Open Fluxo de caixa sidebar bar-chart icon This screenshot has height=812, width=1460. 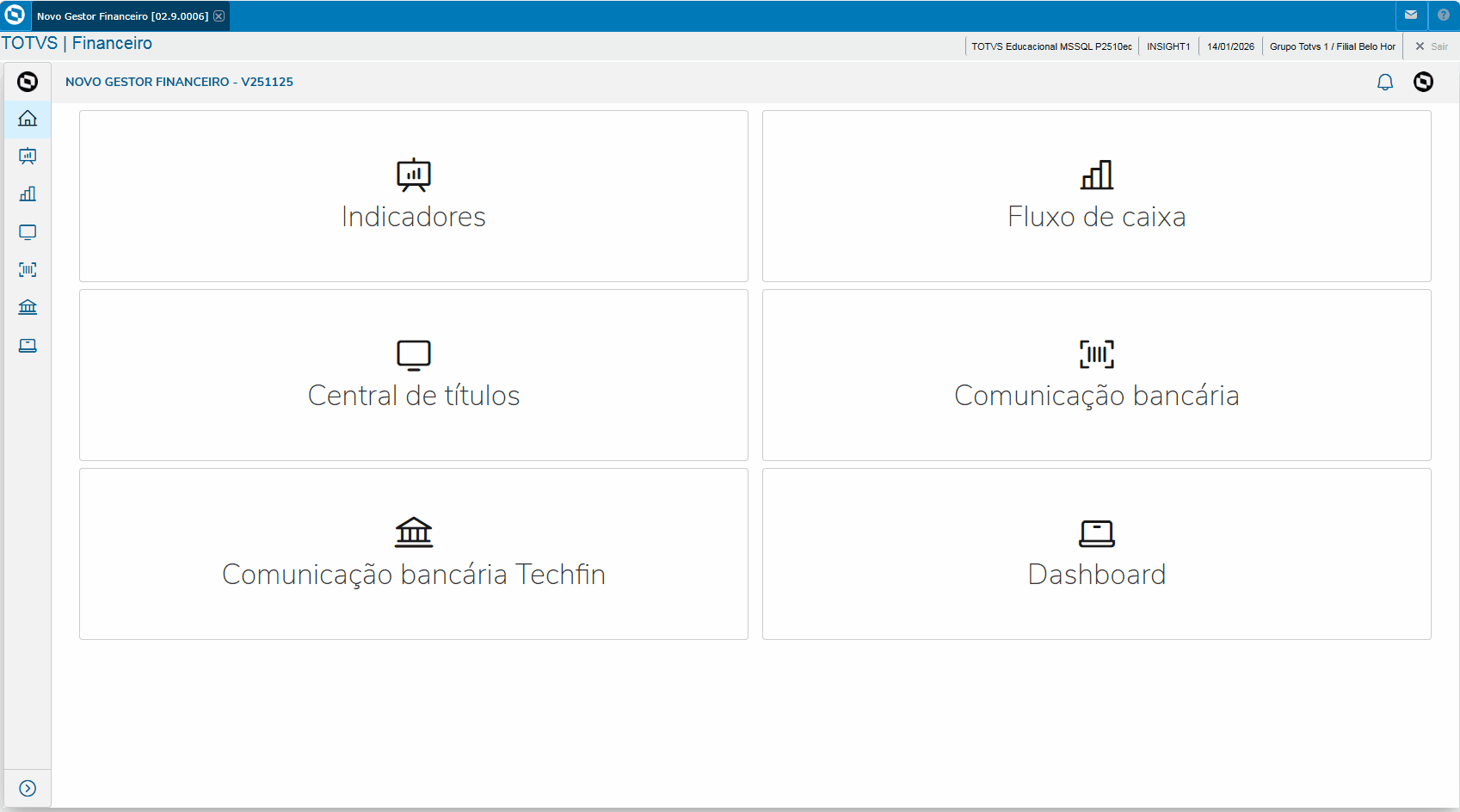pos(28,194)
